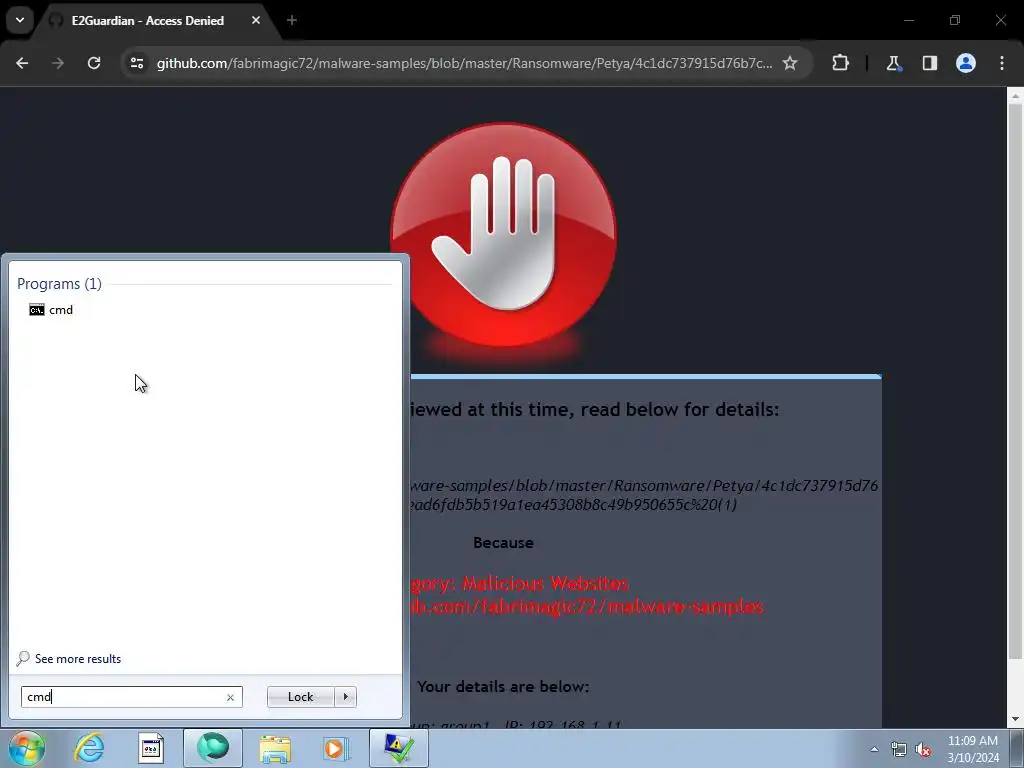Reload the blocked GitHub page

(x=94, y=63)
